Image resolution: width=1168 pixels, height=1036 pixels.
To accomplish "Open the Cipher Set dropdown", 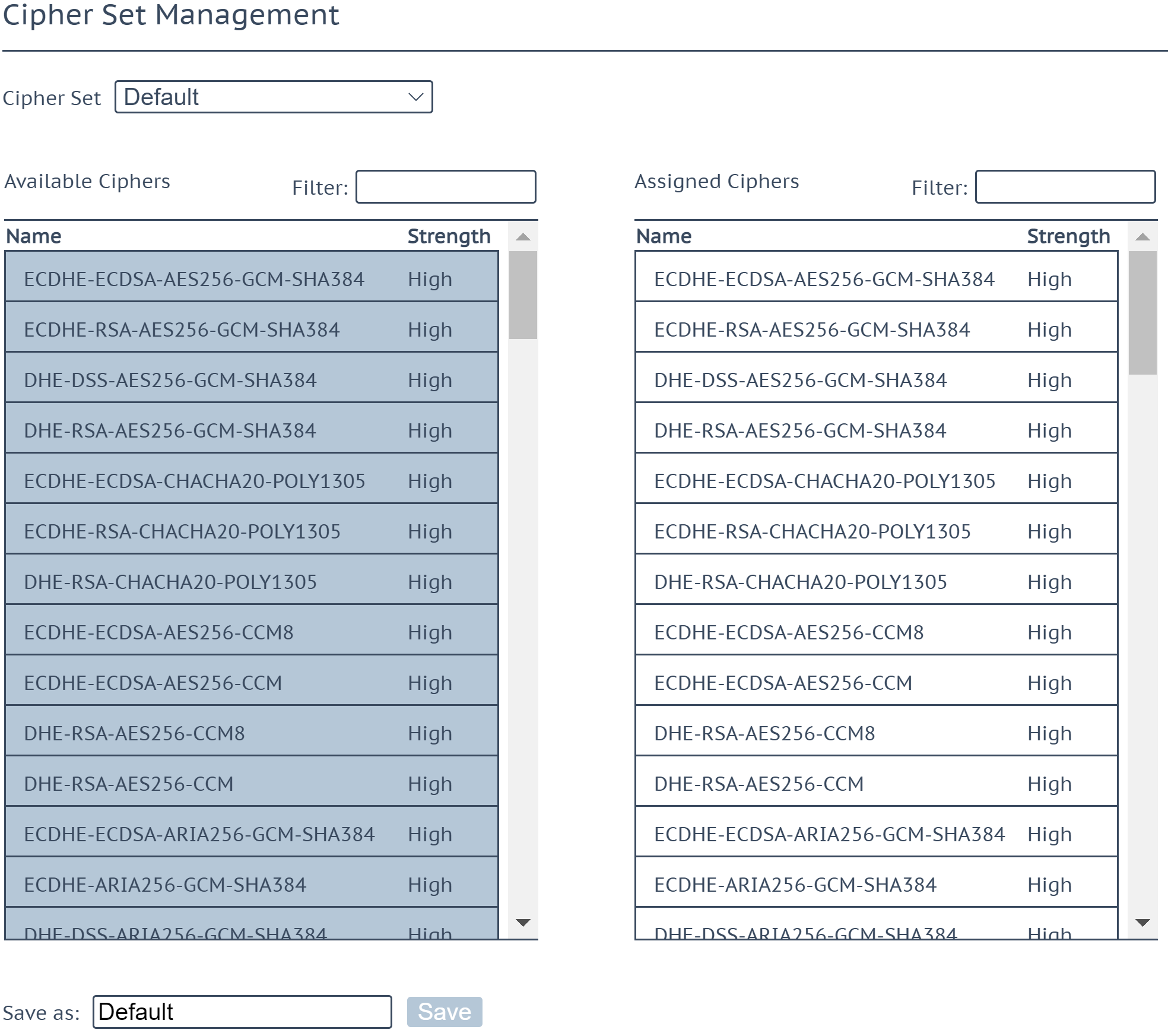I will [274, 97].
